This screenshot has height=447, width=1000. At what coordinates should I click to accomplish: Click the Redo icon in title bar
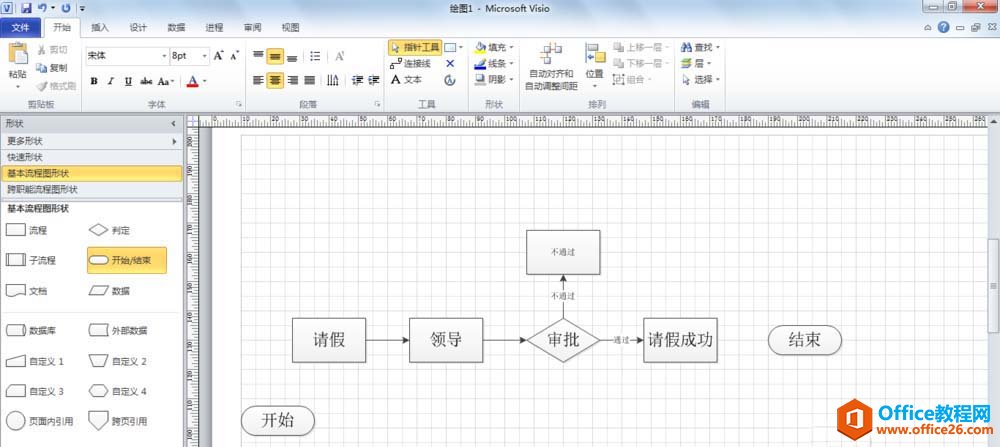click(x=66, y=8)
